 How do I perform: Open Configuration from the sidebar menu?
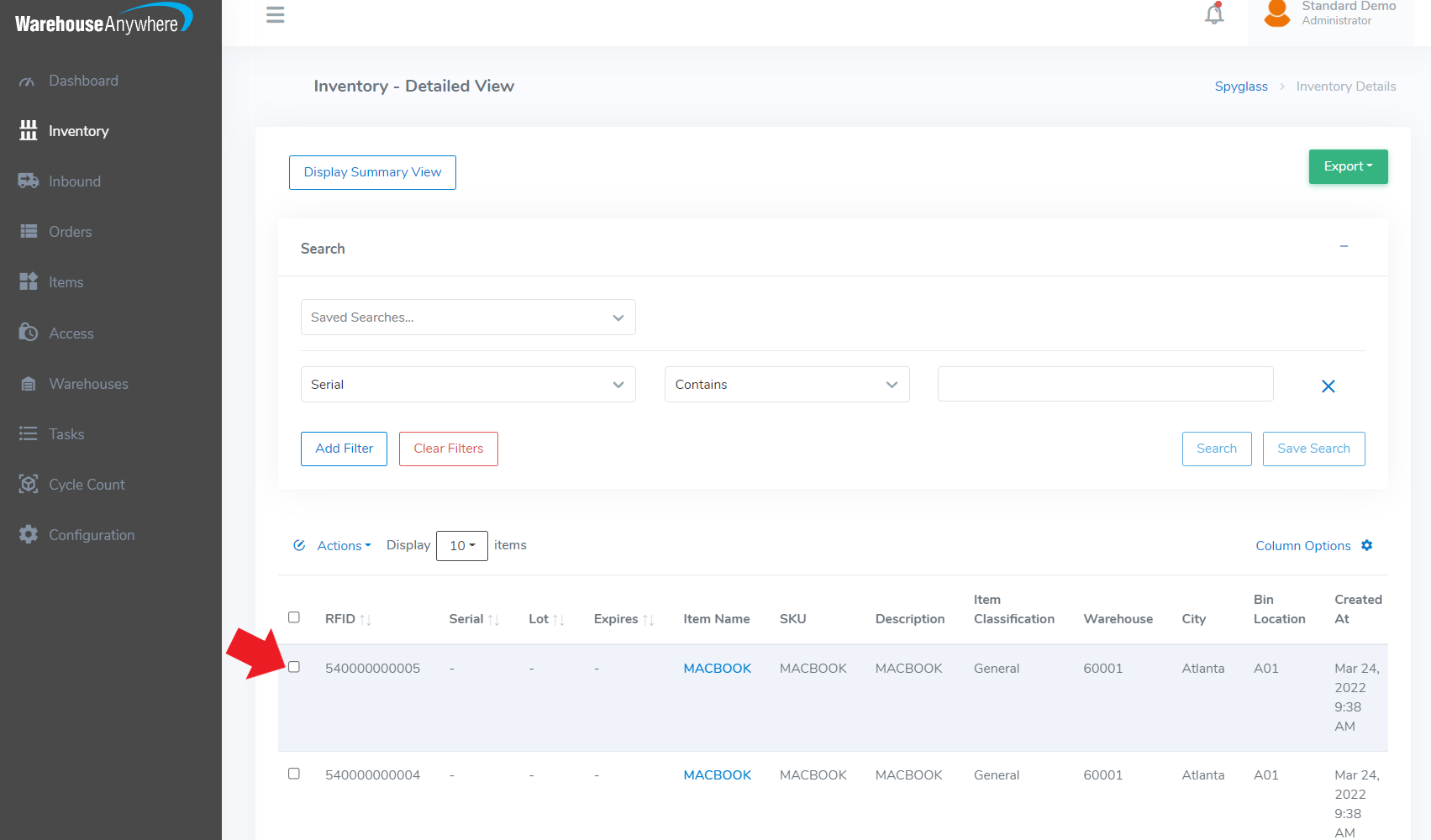point(28,534)
